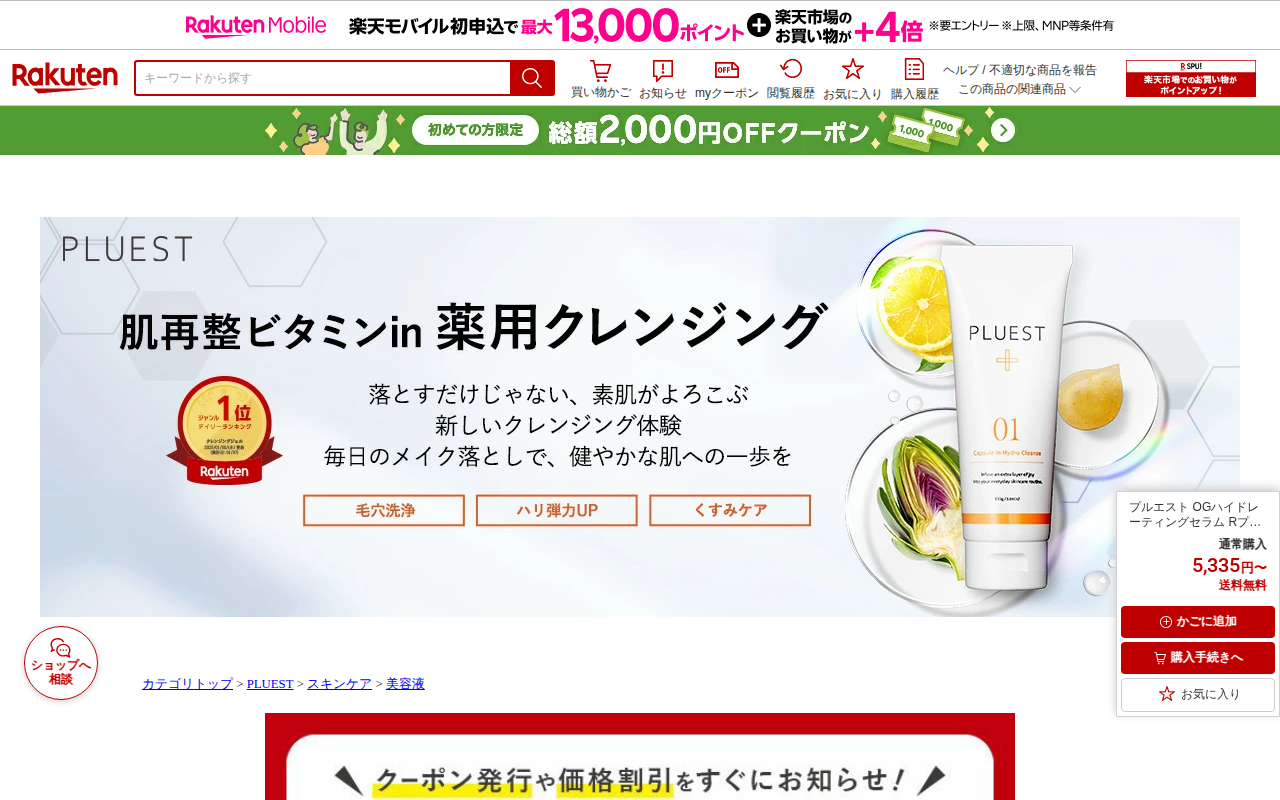
Task: Click the Rakuten logo
Action: tap(65, 78)
